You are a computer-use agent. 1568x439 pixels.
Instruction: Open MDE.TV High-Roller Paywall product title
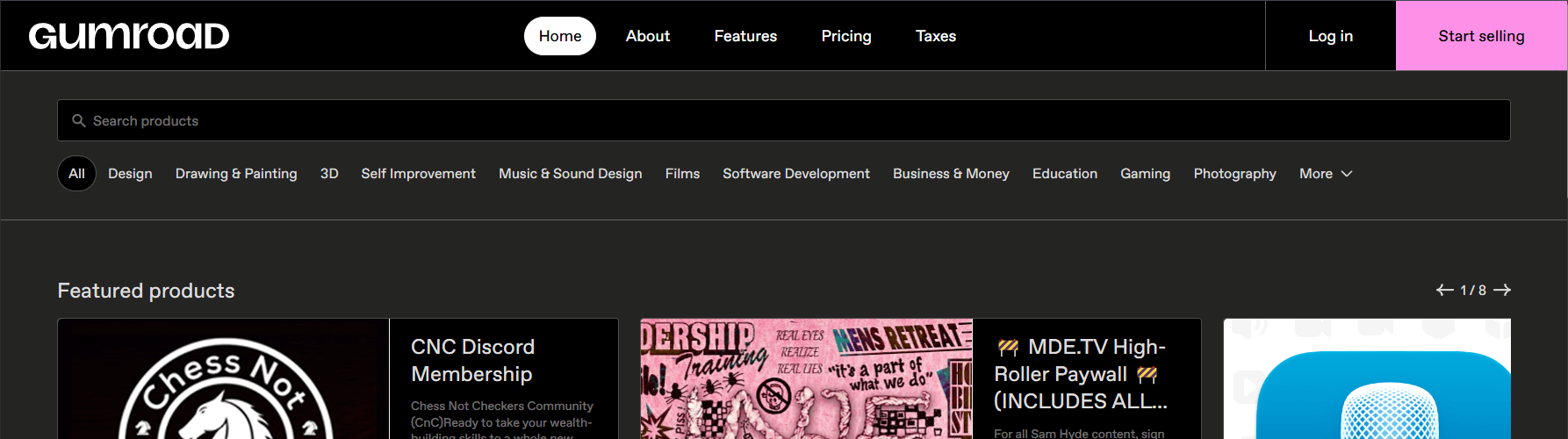(1082, 374)
